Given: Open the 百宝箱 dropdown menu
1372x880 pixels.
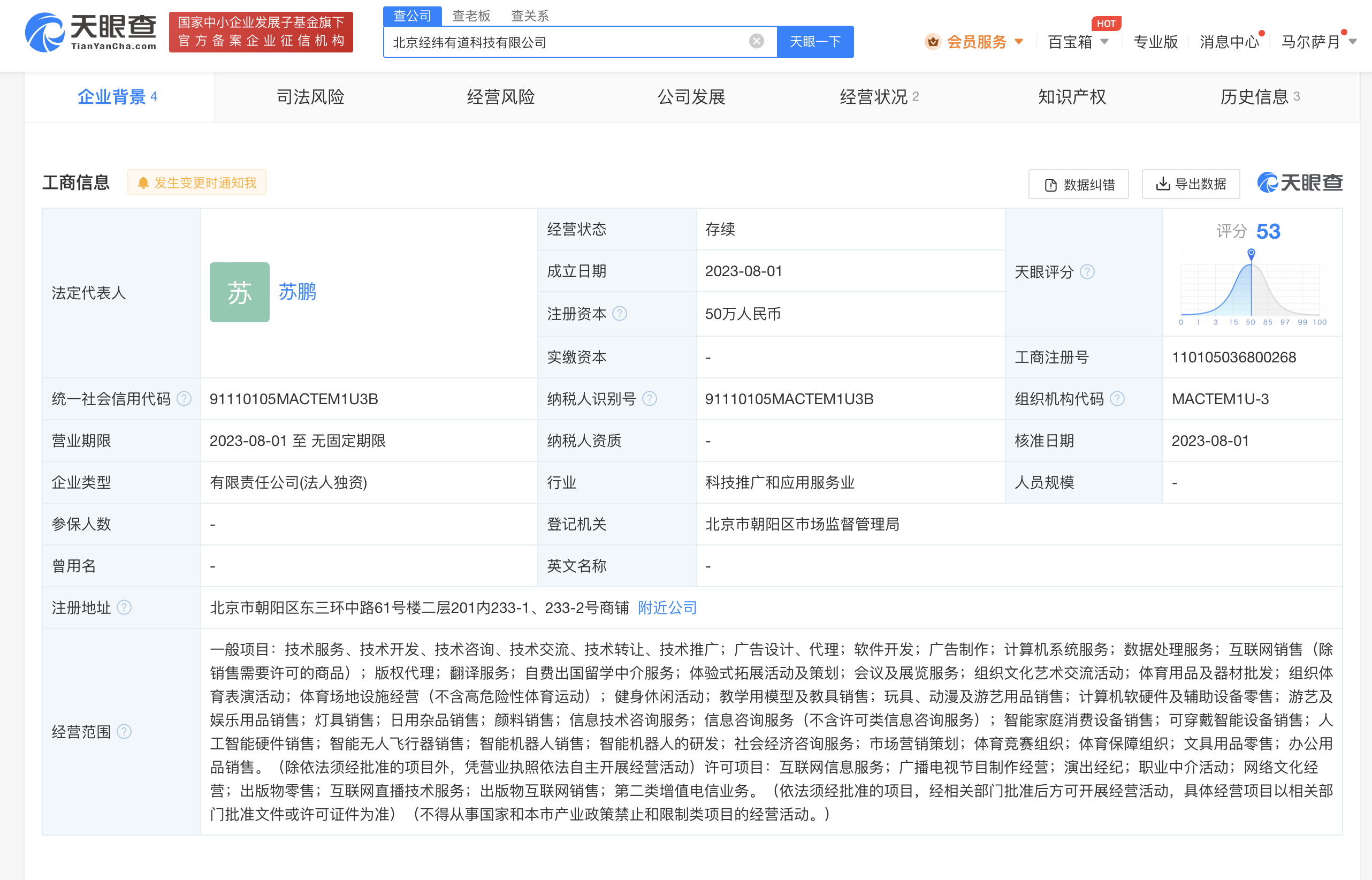Looking at the screenshot, I should tap(1104, 41).
